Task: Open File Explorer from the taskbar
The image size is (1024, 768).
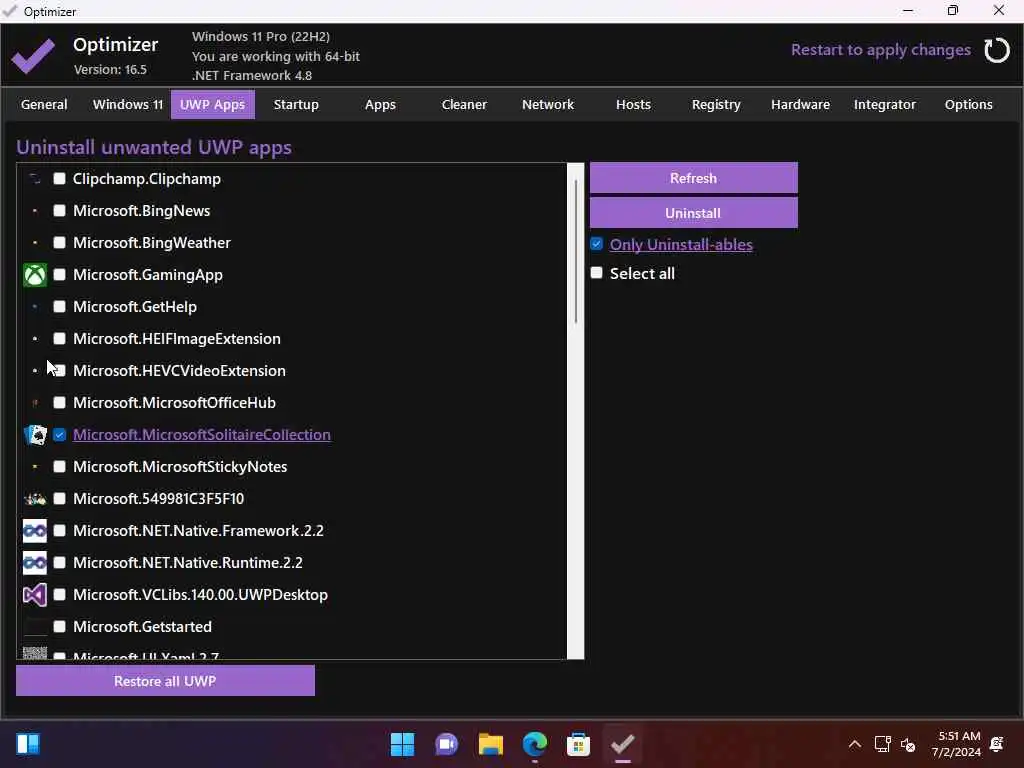Action: (490, 744)
